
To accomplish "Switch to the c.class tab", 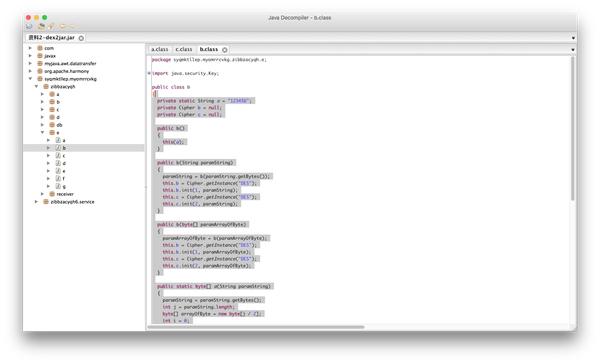I will coord(184,49).
